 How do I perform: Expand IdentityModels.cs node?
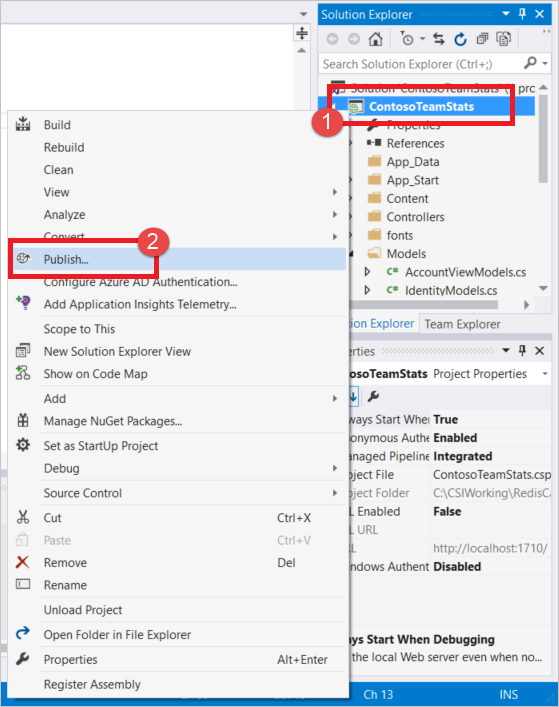367,290
